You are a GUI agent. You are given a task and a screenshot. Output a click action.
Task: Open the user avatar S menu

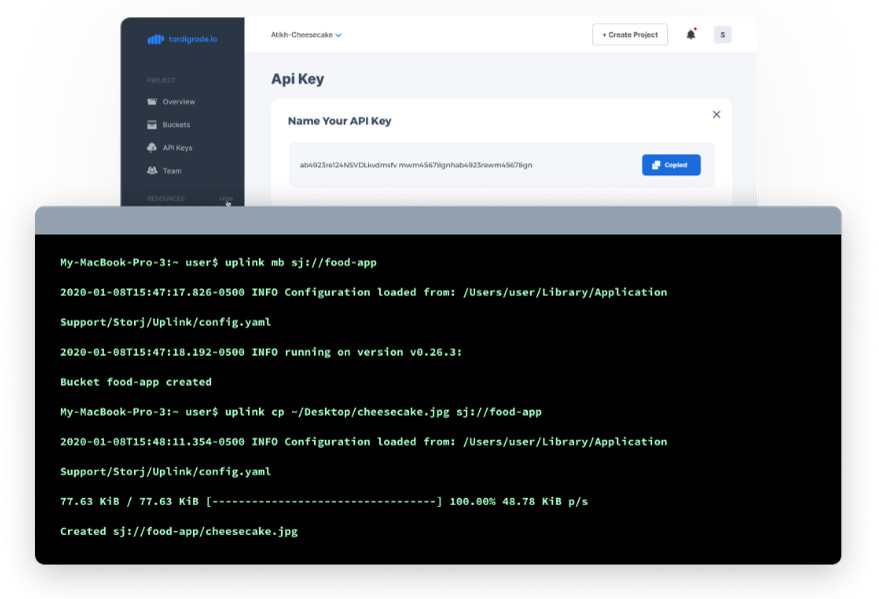click(x=722, y=35)
